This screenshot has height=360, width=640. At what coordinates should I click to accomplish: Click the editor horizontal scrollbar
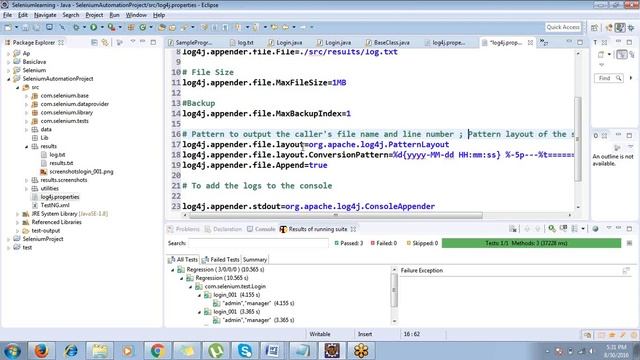pos(335,215)
